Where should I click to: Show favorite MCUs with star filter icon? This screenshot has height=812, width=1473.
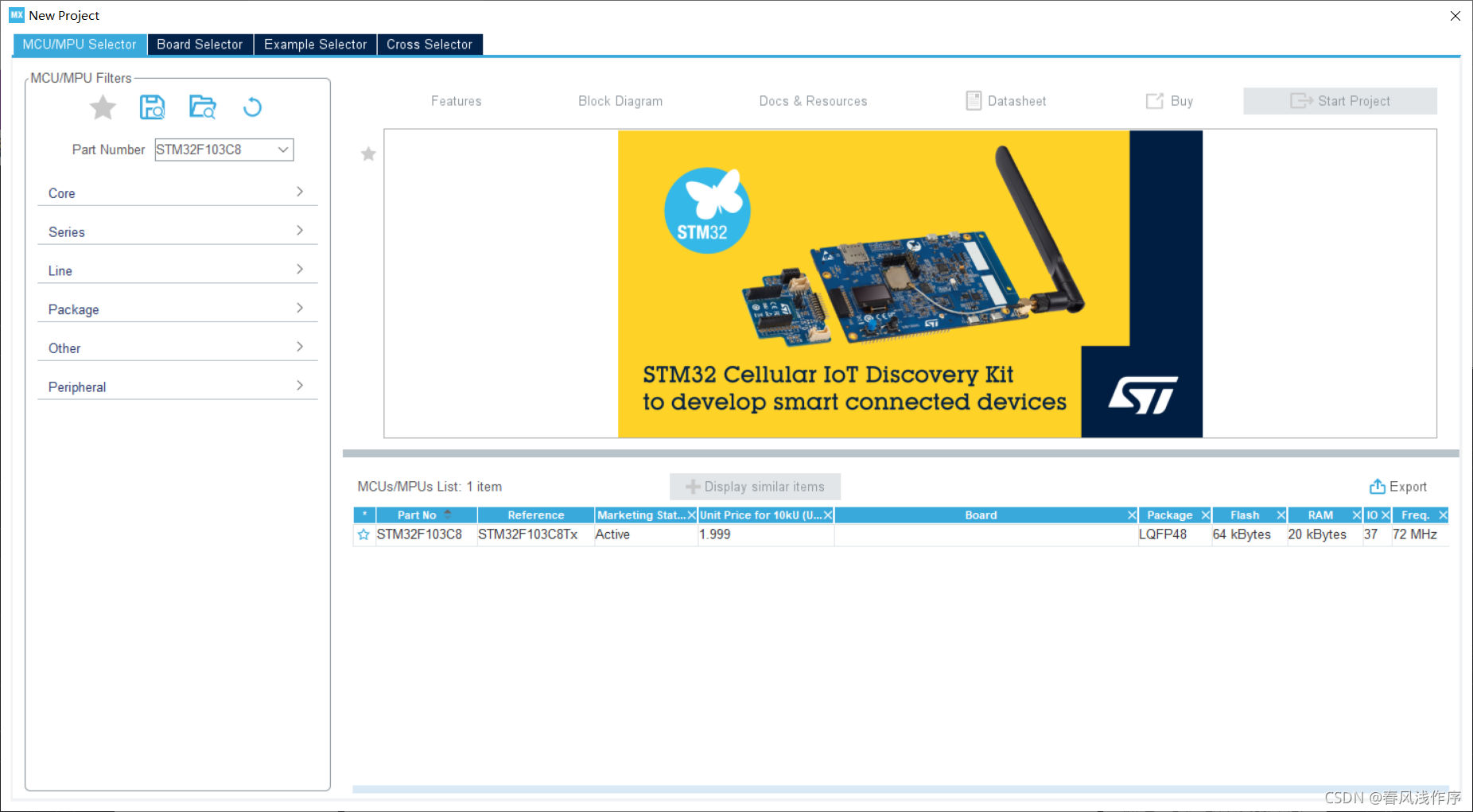pyautogui.click(x=103, y=107)
